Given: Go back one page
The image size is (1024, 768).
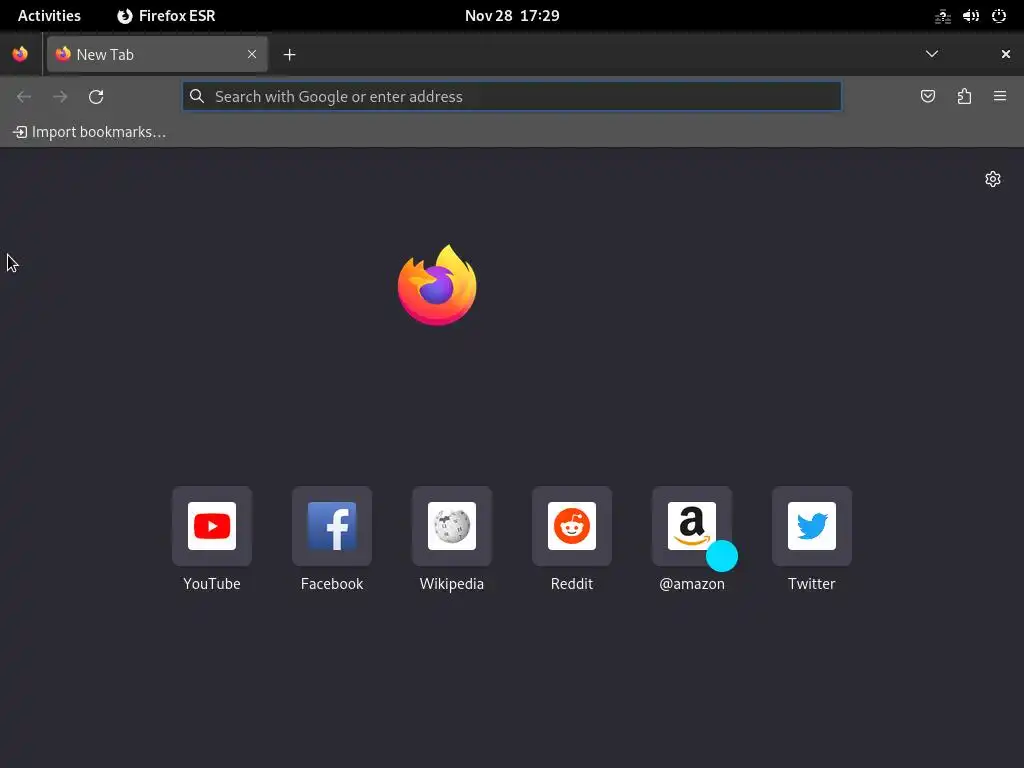Looking at the screenshot, I should (x=24, y=97).
